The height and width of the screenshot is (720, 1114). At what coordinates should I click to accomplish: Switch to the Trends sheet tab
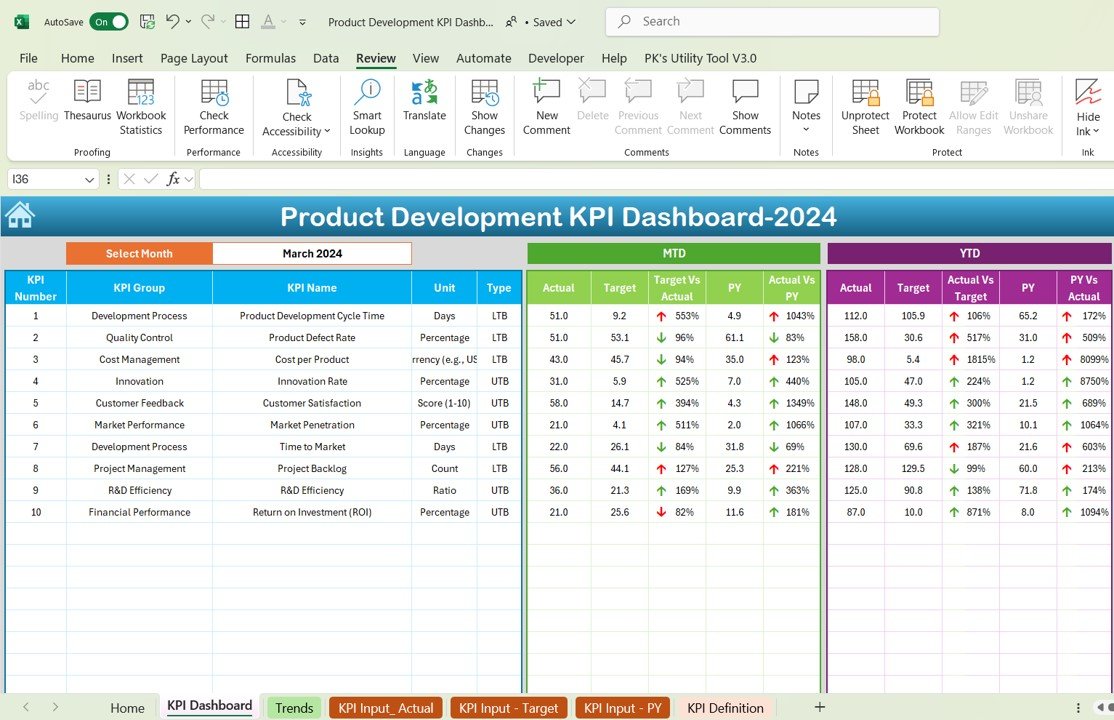(x=294, y=708)
